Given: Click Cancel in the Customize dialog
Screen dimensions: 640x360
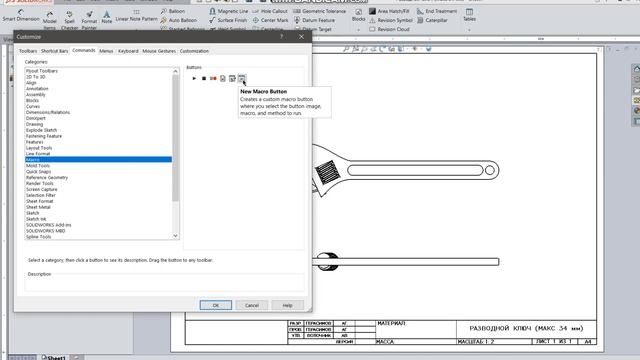Looking at the screenshot, I should pyautogui.click(x=252, y=305).
